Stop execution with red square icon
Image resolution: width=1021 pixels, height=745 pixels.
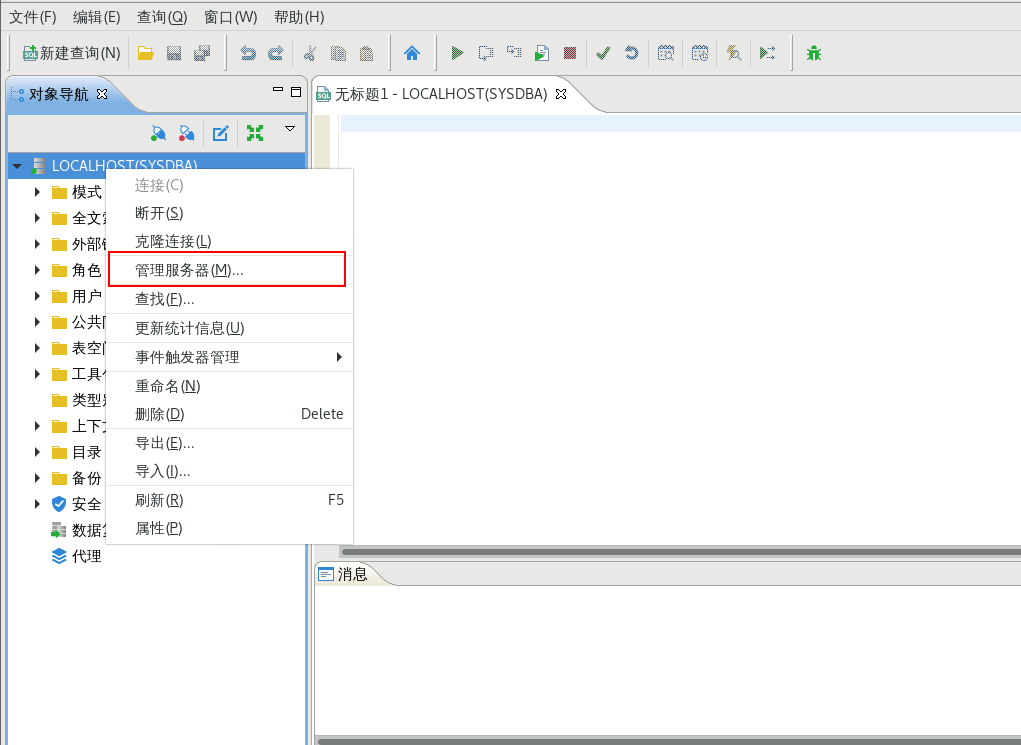point(570,53)
